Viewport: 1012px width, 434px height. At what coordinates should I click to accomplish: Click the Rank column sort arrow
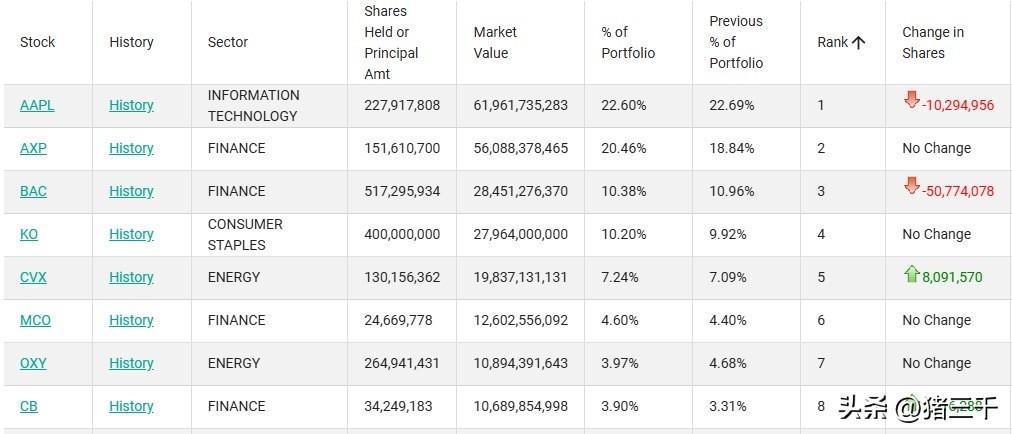858,42
